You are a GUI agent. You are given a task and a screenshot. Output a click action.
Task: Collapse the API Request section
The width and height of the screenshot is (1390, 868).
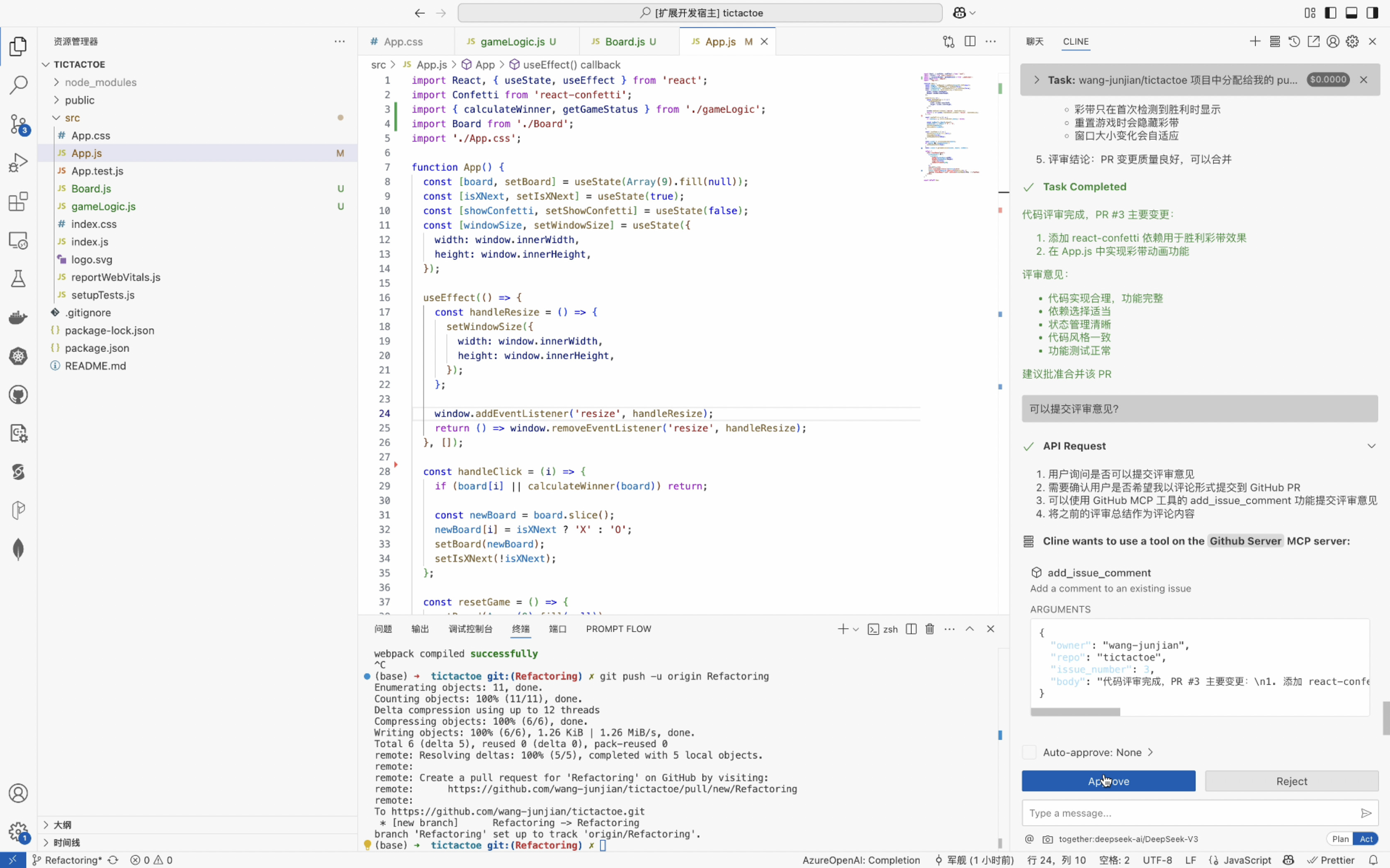(x=1371, y=446)
